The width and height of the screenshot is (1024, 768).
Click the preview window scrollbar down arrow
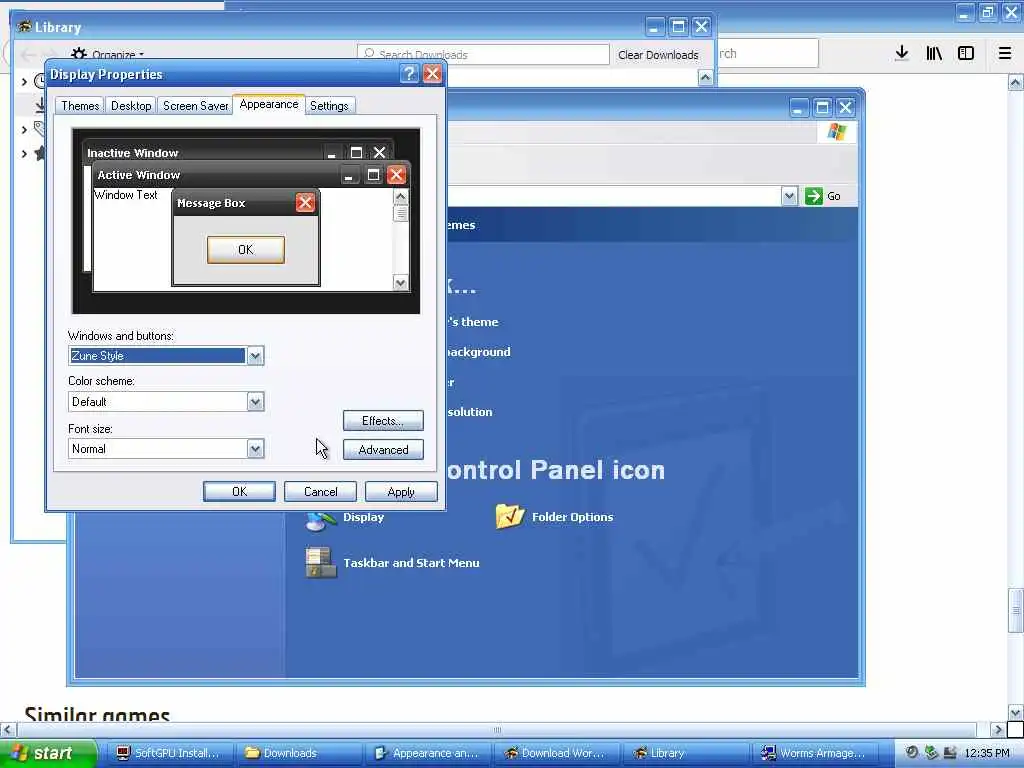(400, 283)
